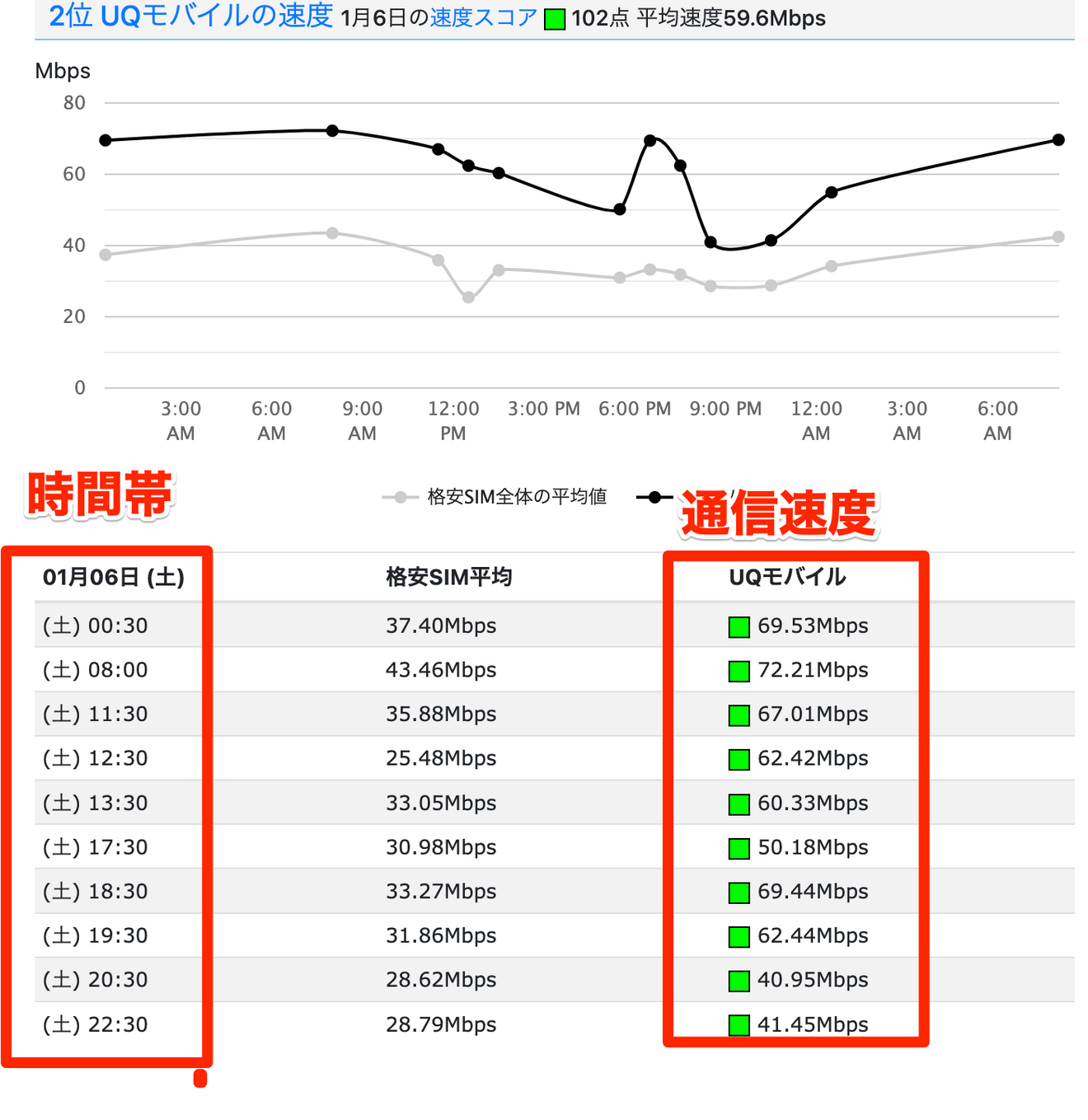Viewport: 1088px width, 1120px height.
Task: Click the green square beside 67.01Mbps
Action: [739, 715]
